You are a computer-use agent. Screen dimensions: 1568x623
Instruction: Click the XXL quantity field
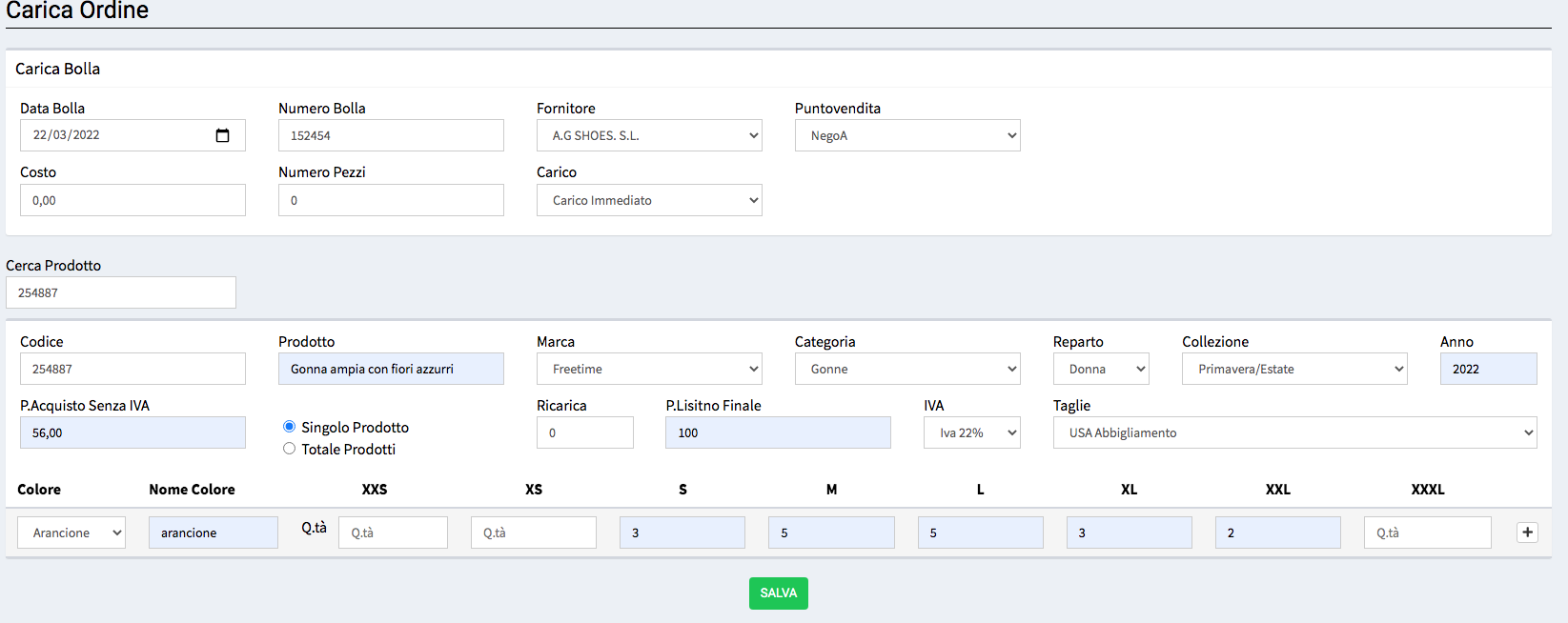pos(1278,533)
